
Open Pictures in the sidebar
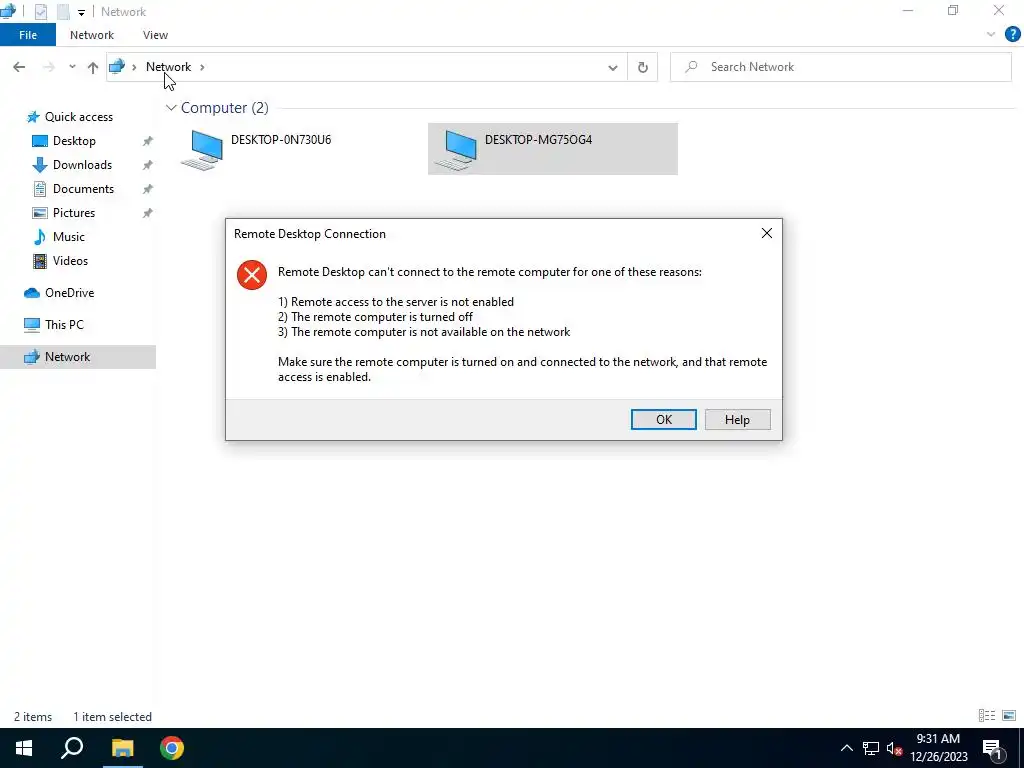[74, 213]
